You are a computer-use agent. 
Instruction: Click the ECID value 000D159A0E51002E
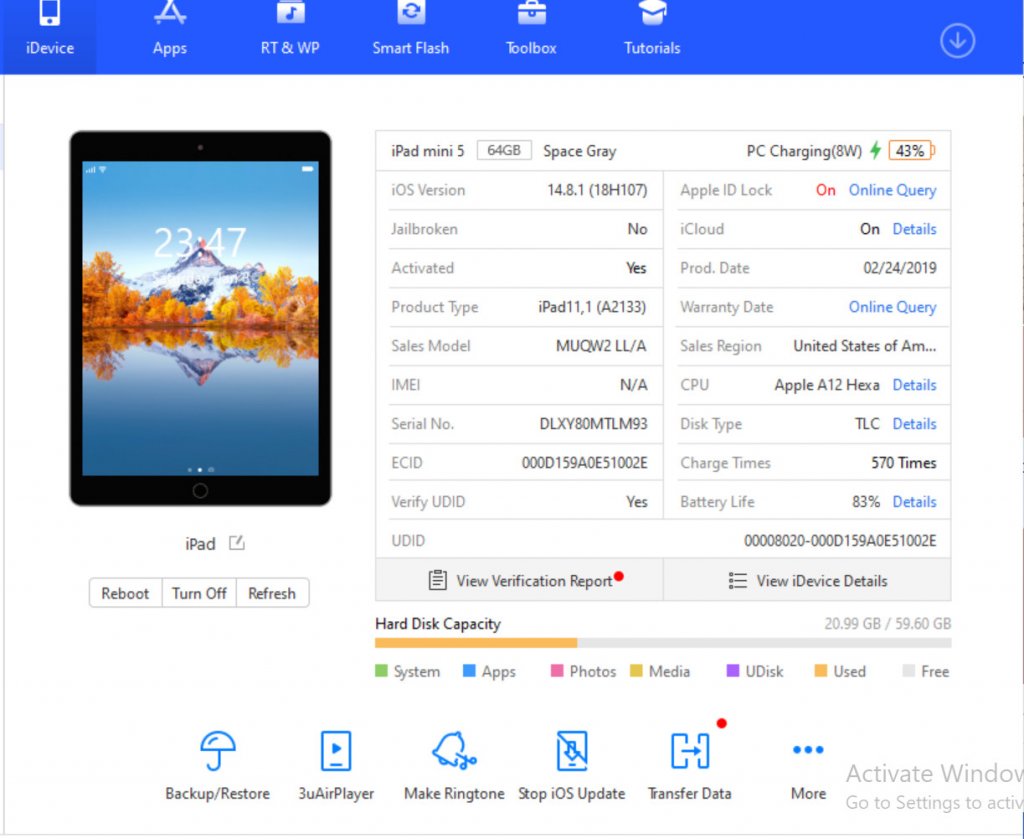click(584, 463)
